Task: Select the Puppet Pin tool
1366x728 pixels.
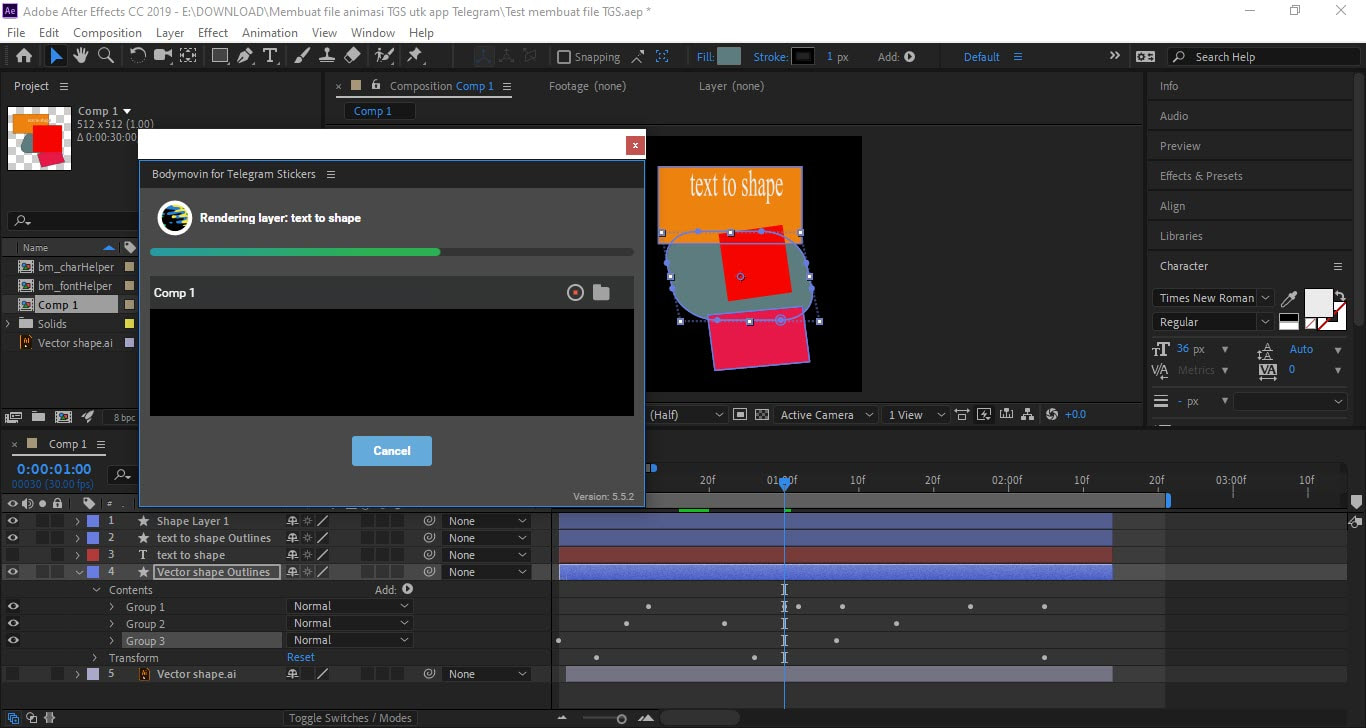Action: [414, 56]
